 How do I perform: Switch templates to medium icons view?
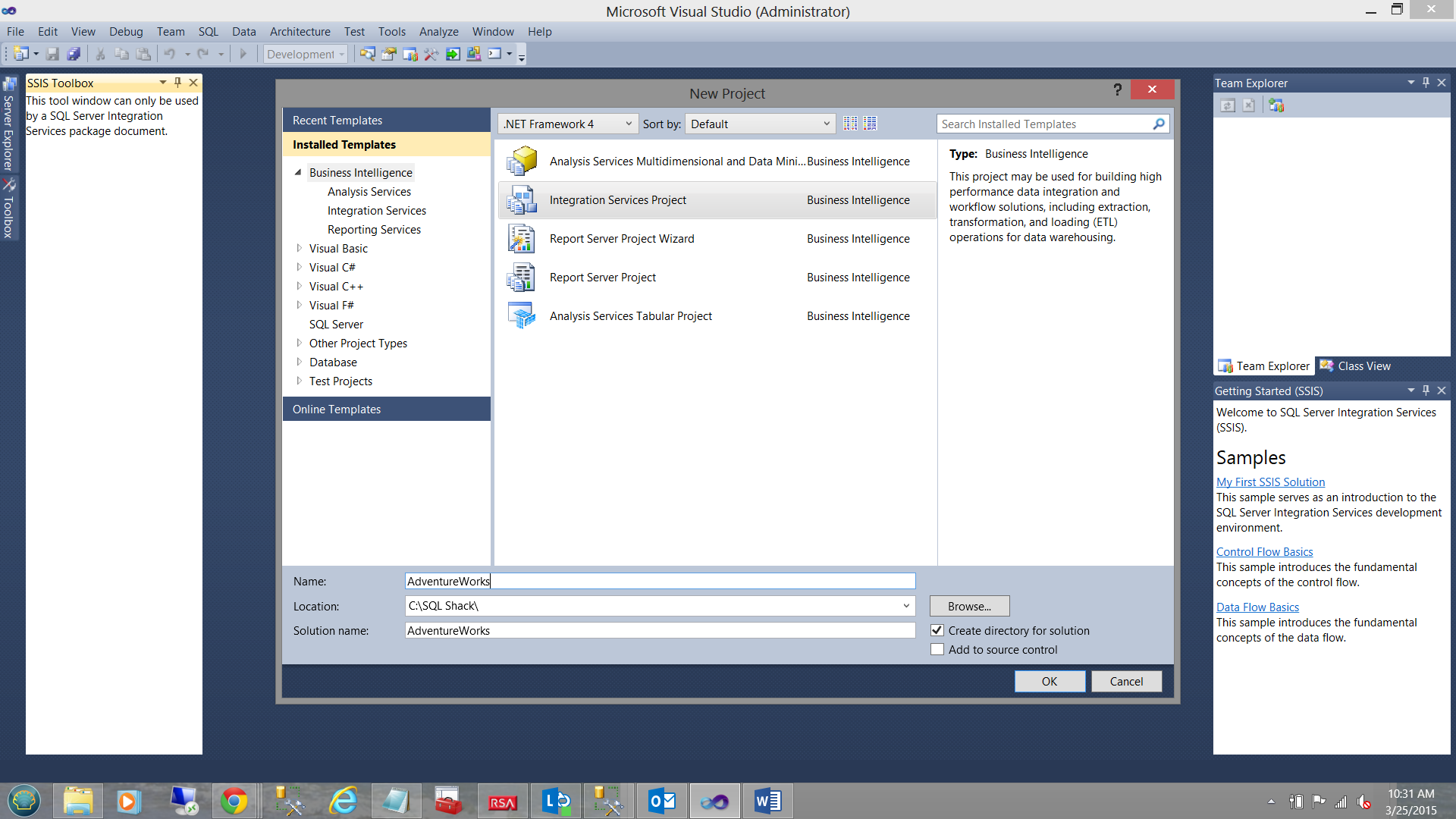[x=870, y=124]
